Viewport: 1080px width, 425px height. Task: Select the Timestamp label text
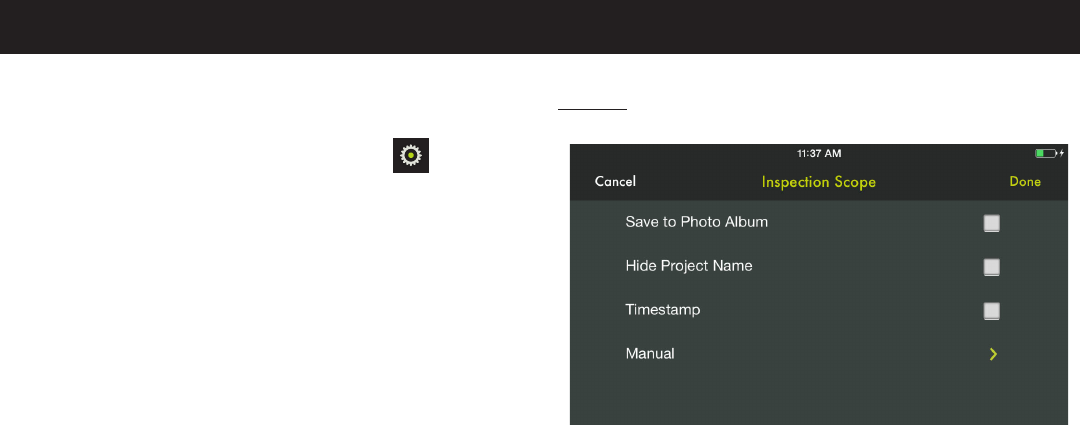(663, 310)
